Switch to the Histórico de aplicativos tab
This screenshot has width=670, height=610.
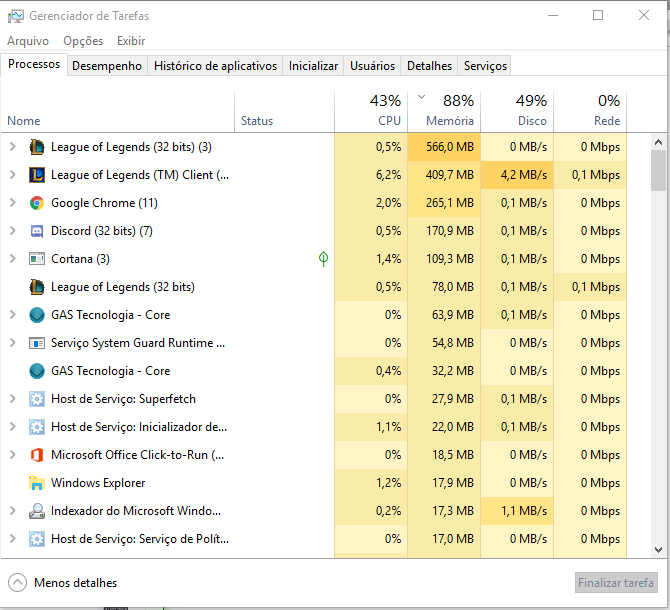click(215, 66)
